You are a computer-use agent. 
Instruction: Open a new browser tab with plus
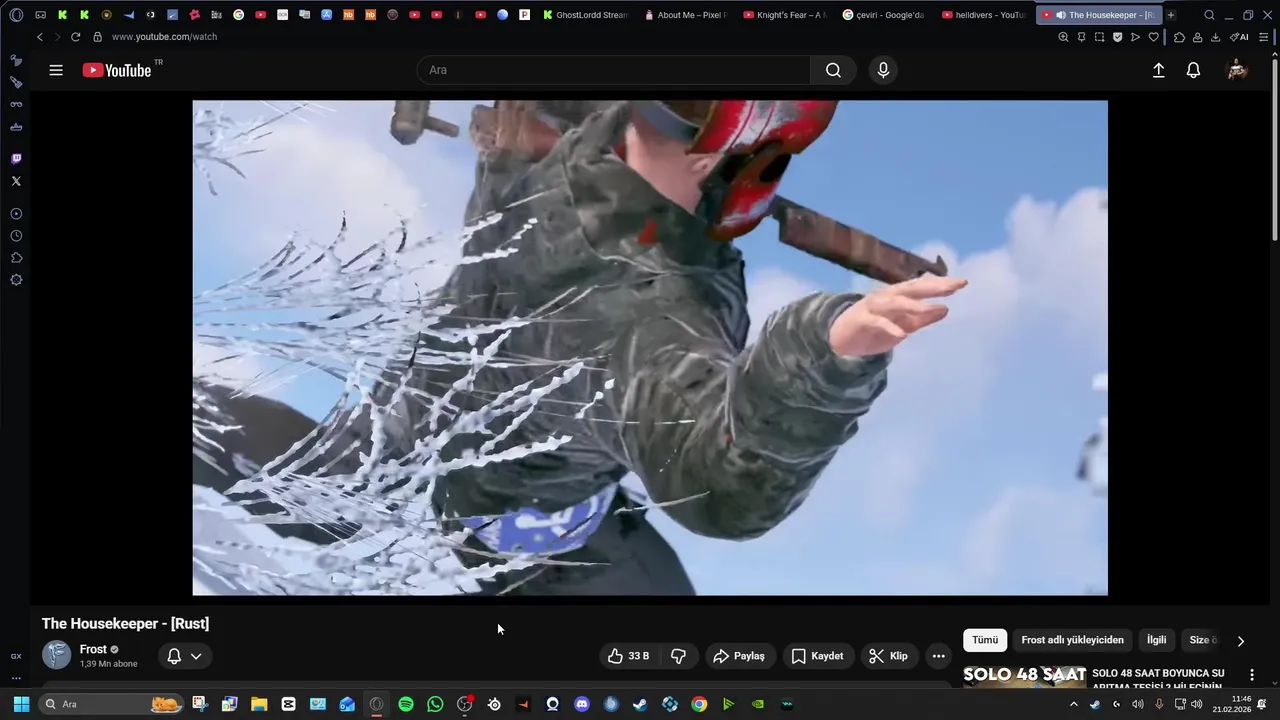pyautogui.click(x=1171, y=15)
